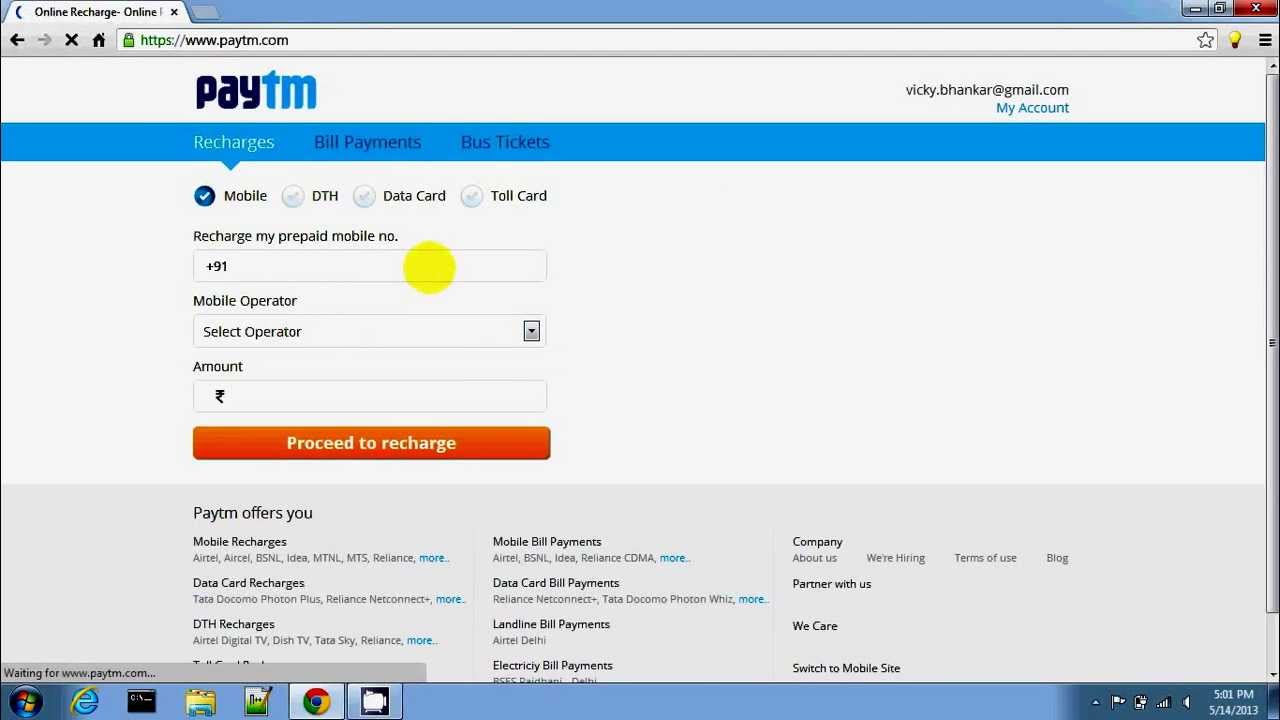Show hidden system tray icons
The image size is (1280, 720).
coord(1095,703)
